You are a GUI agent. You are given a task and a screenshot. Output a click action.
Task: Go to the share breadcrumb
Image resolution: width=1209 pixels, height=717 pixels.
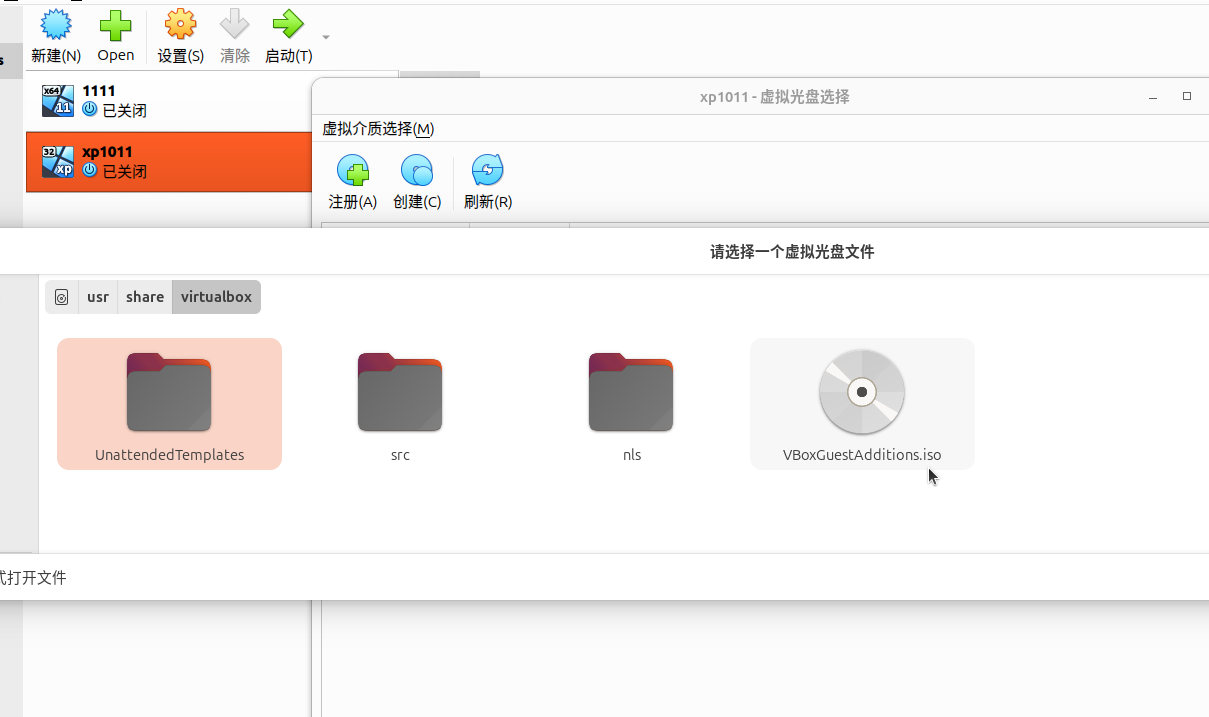pos(145,297)
